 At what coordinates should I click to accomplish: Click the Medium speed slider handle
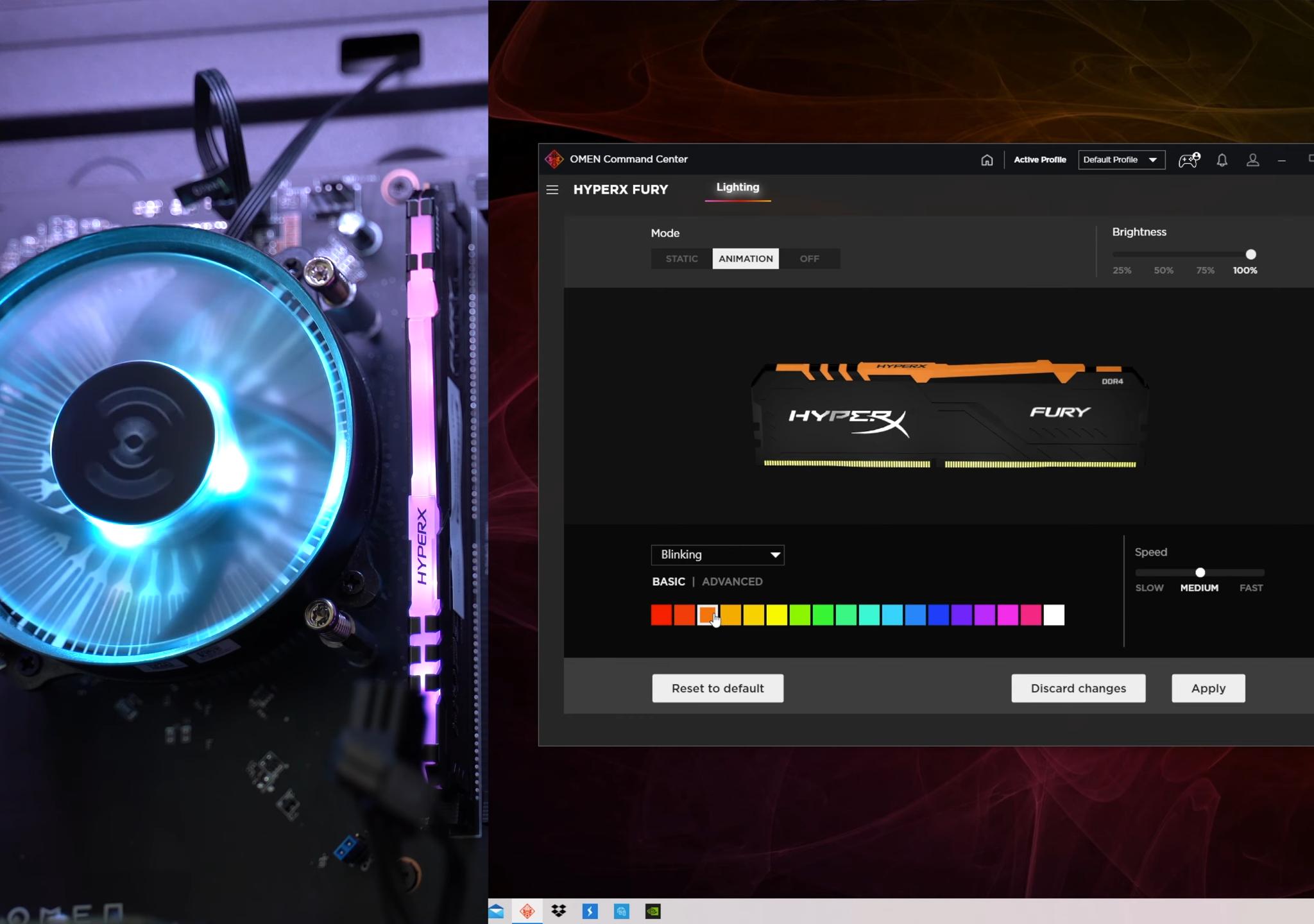(1200, 572)
